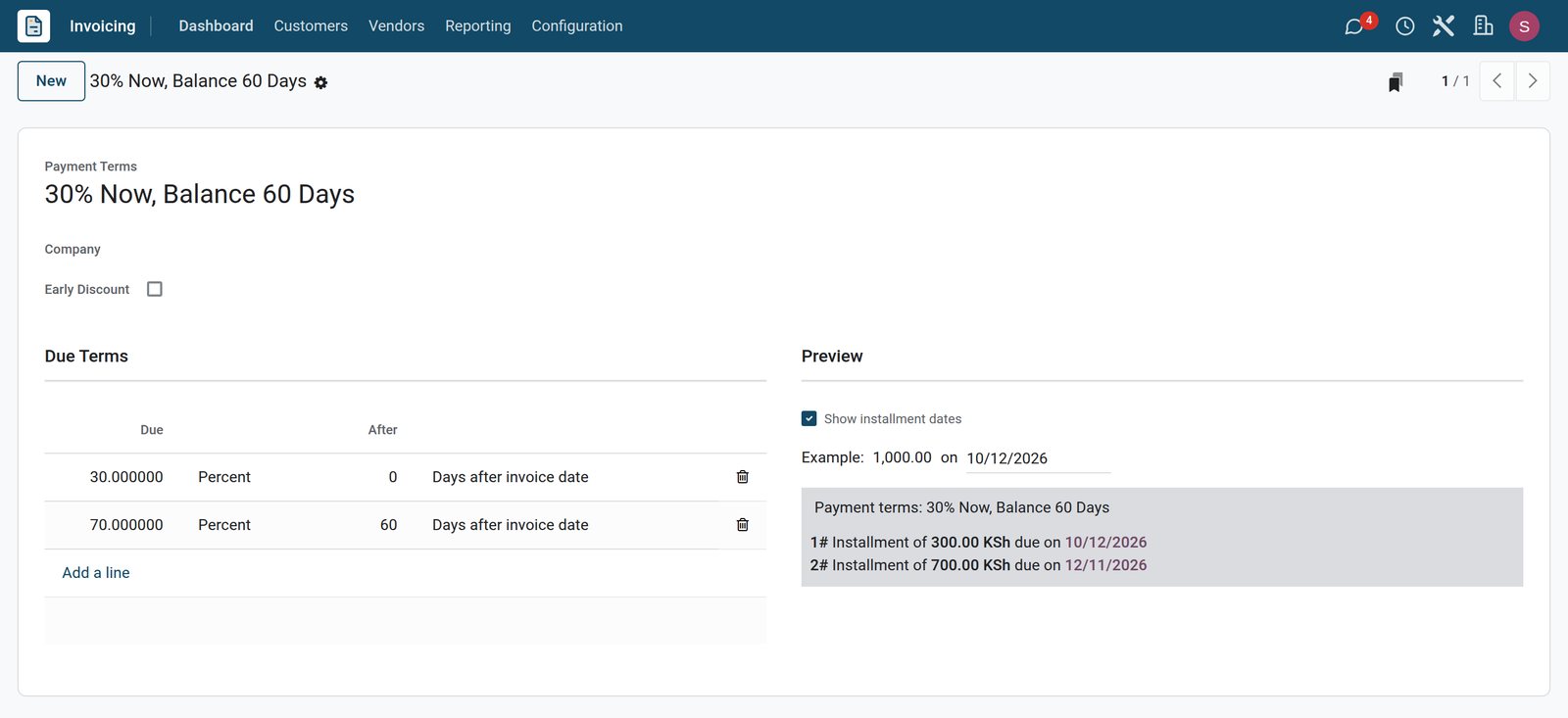Click the Due column header

tap(152, 430)
